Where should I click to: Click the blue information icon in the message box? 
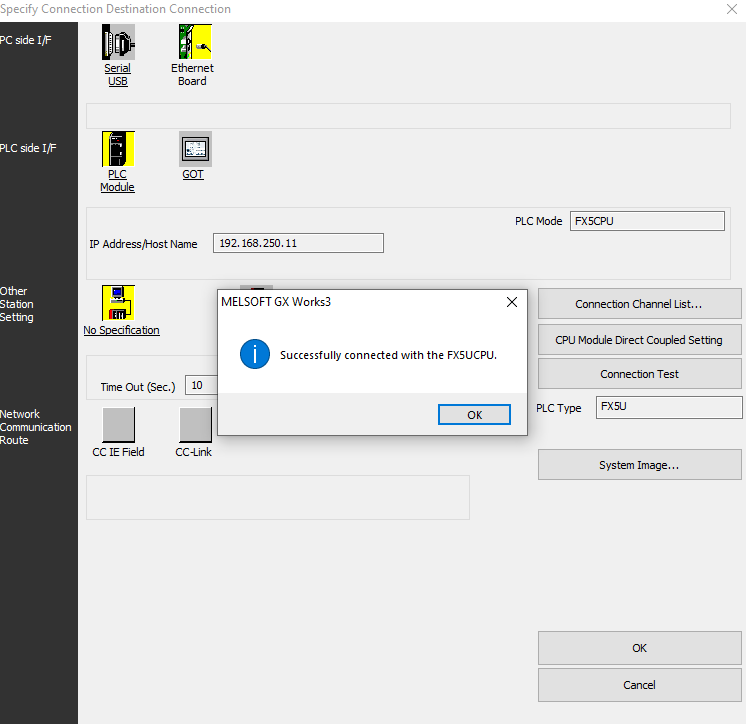pyautogui.click(x=255, y=354)
